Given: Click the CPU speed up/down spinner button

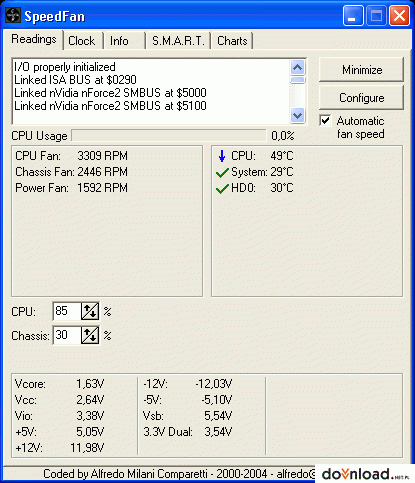Looking at the screenshot, I should pyautogui.click(x=90, y=311).
